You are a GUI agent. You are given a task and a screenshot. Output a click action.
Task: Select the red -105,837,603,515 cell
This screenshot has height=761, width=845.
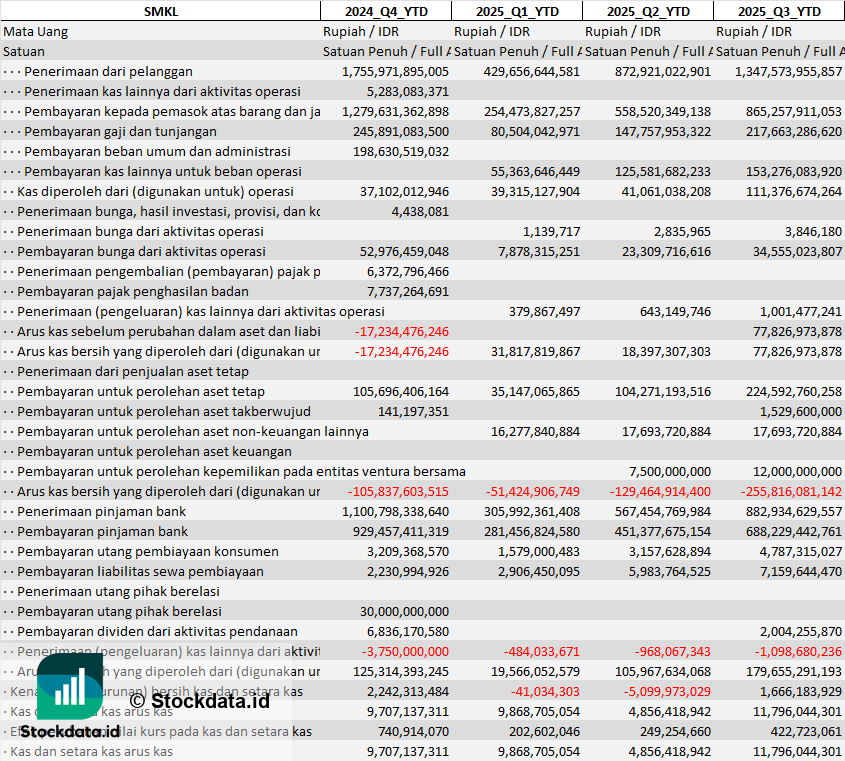pyautogui.click(x=398, y=491)
